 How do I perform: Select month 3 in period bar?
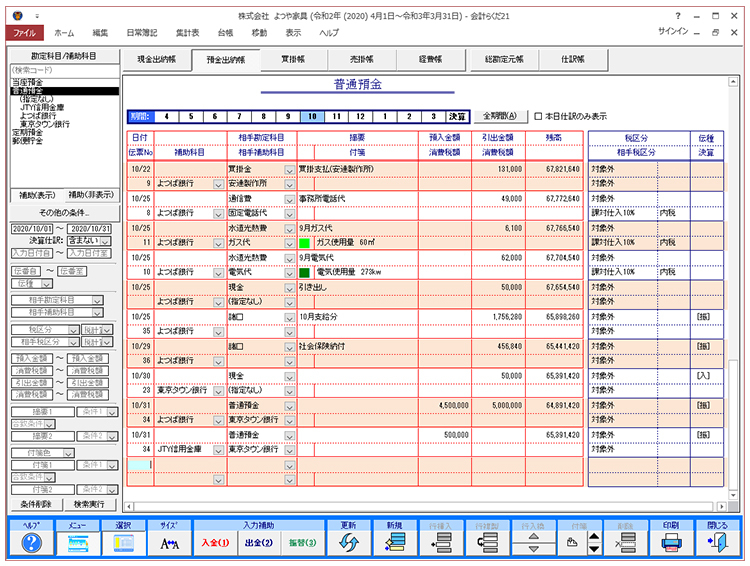point(433,116)
